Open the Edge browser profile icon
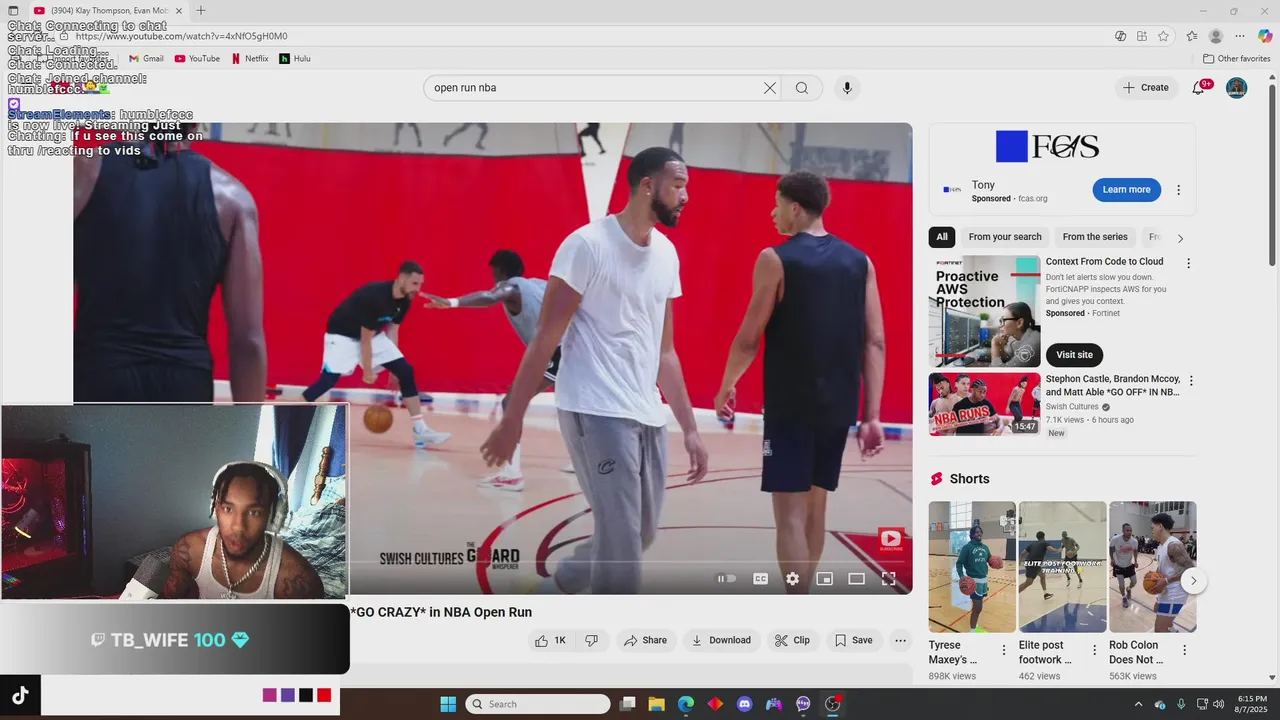This screenshot has height=720, width=1280. 1216,36
